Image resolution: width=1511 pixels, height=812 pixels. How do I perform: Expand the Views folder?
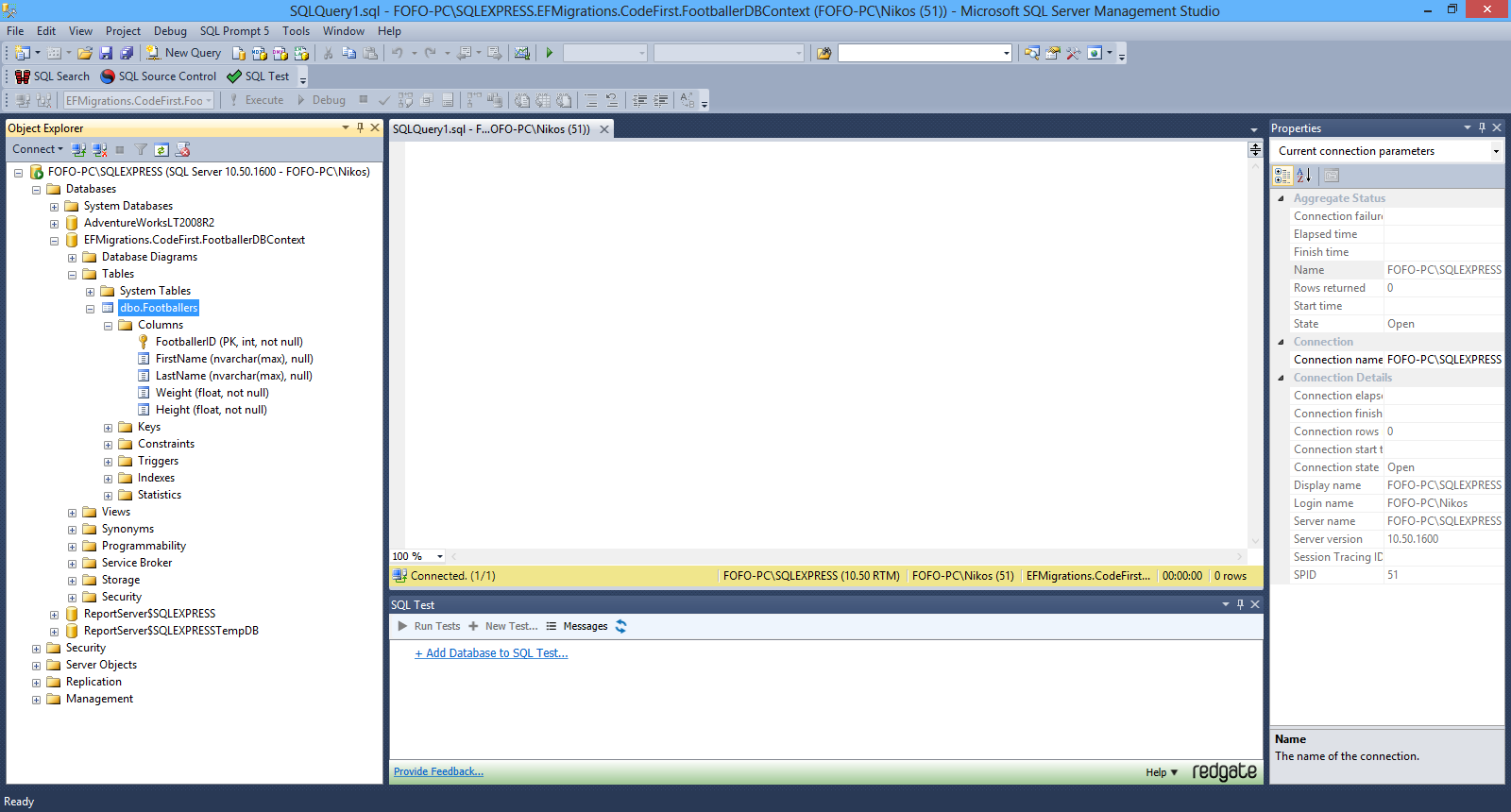coord(72,513)
